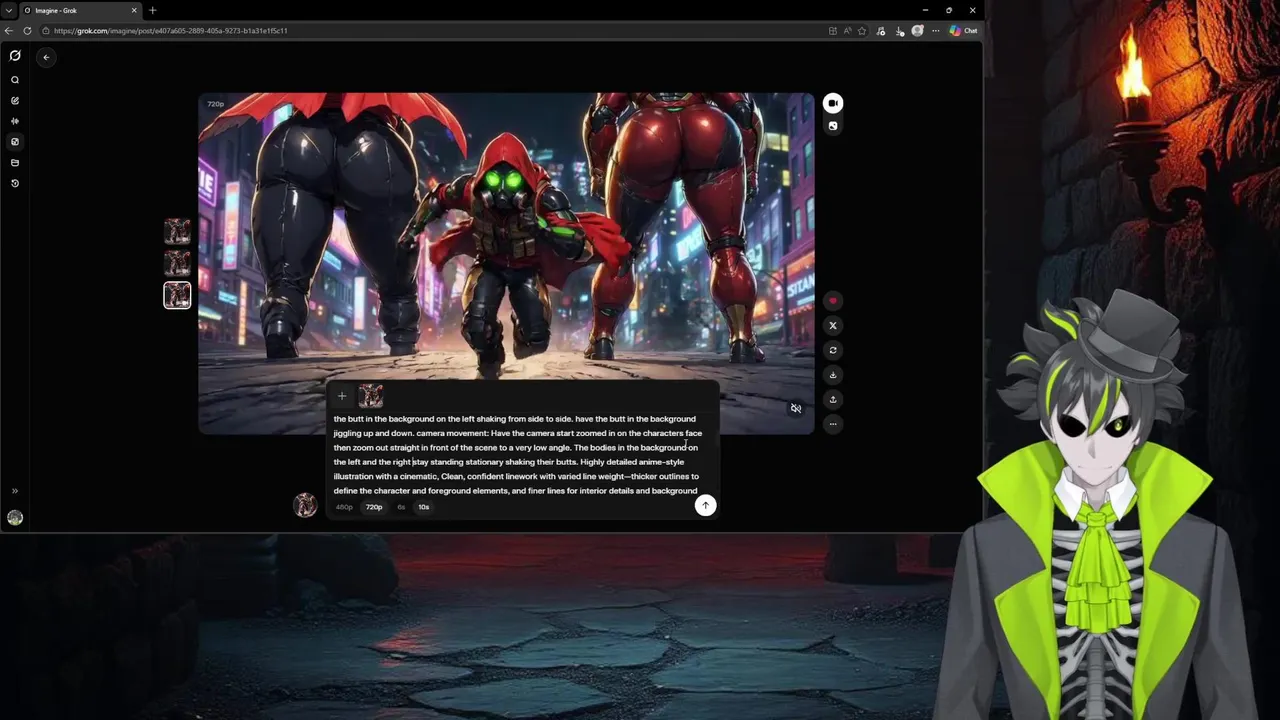Choose 6s duration option

click(401, 507)
